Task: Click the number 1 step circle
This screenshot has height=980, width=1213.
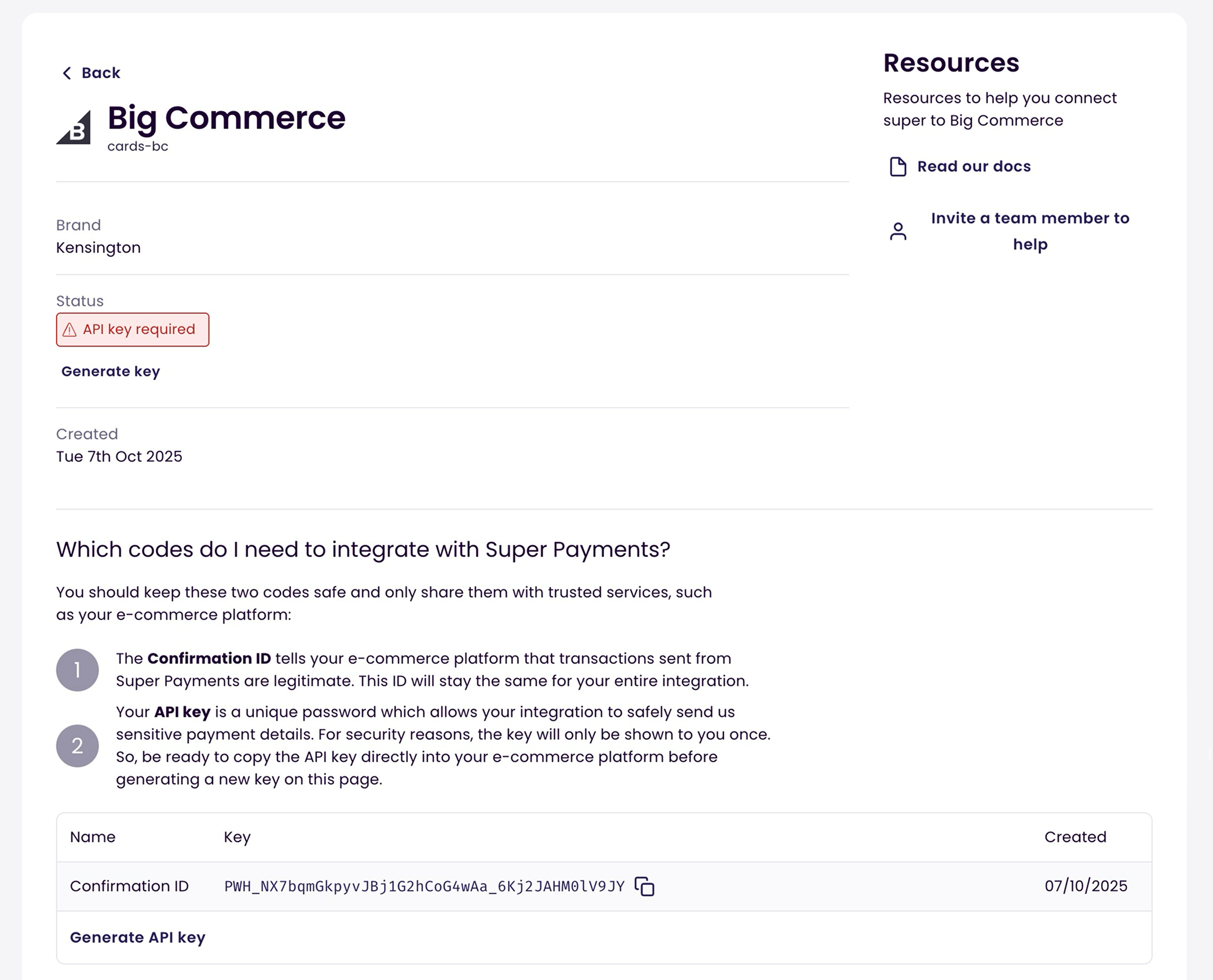Action: [x=77, y=670]
